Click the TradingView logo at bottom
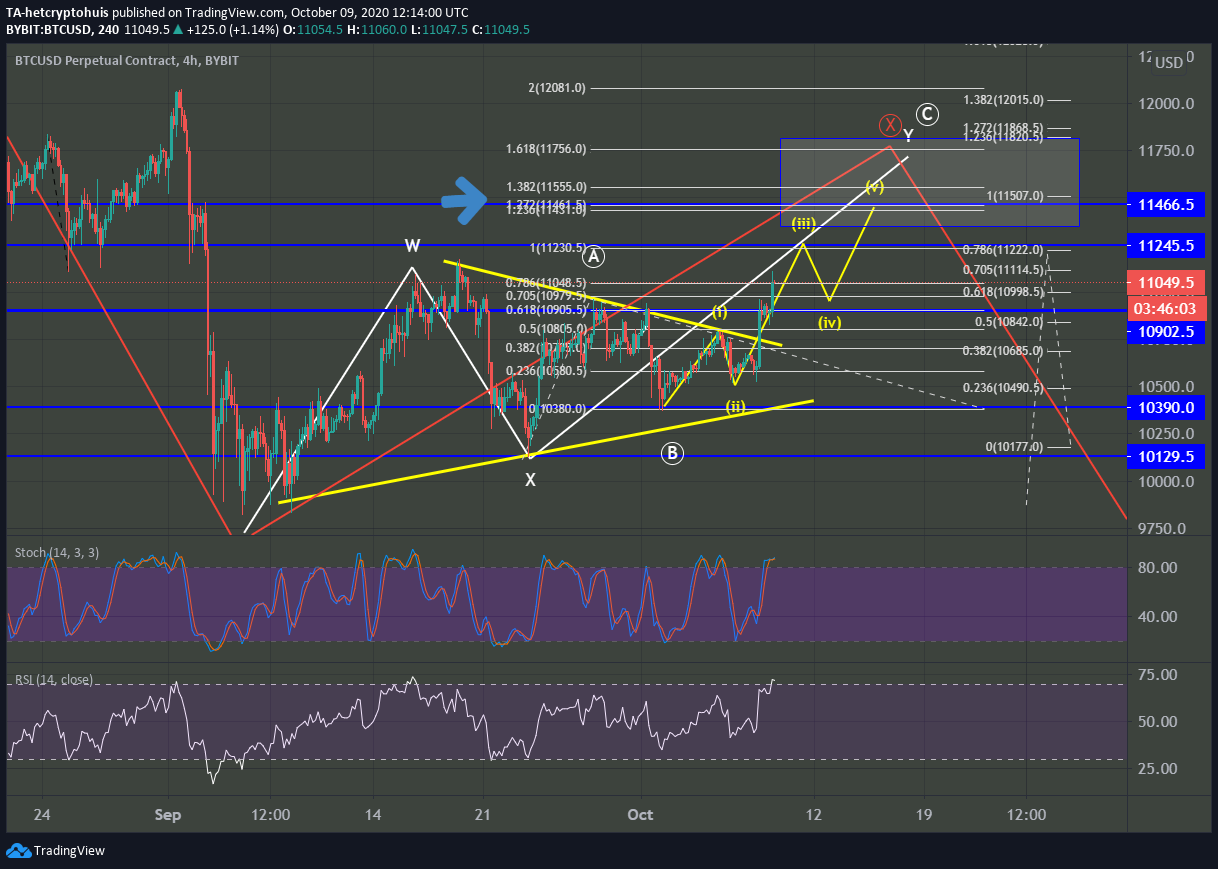The width and height of the screenshot is (1218, 869). click(55, 851)
